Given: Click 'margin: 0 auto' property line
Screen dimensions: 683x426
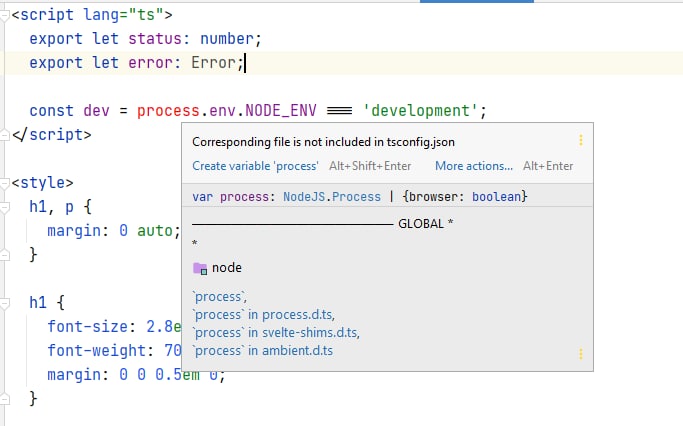Looking at the screenshot, I should click(114, 230).
